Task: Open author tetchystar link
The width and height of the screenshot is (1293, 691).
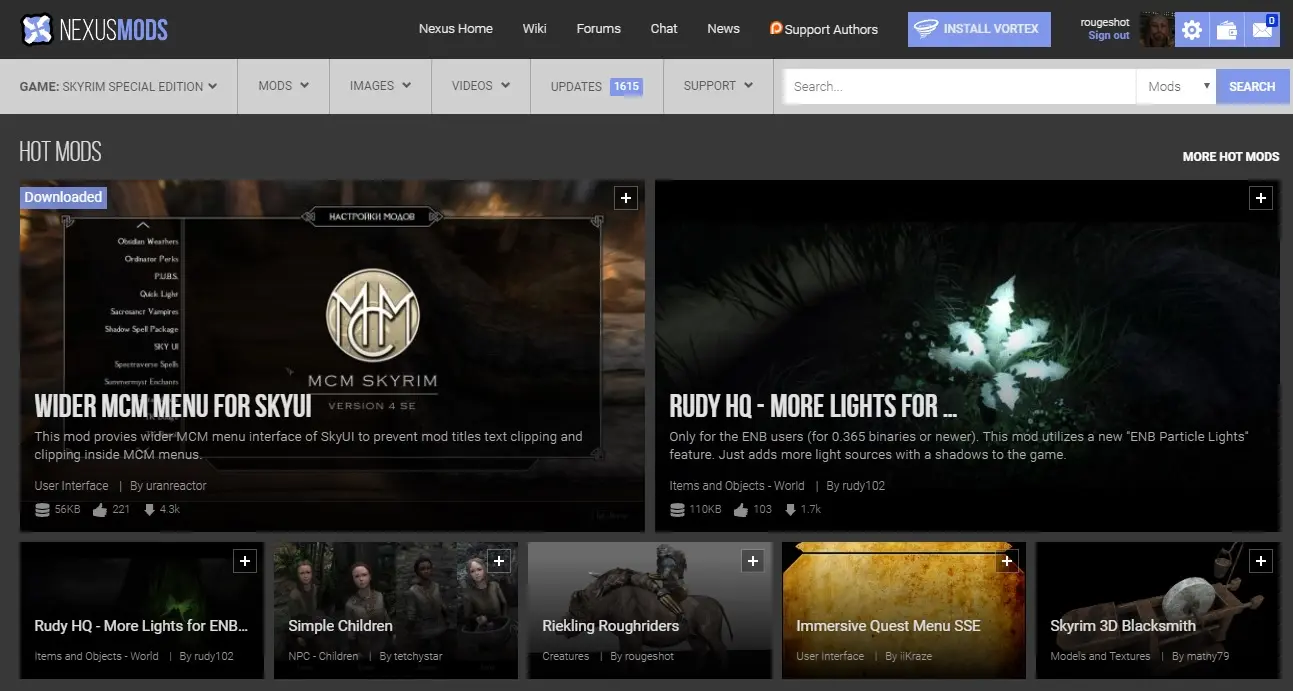Action: (418, 657)
